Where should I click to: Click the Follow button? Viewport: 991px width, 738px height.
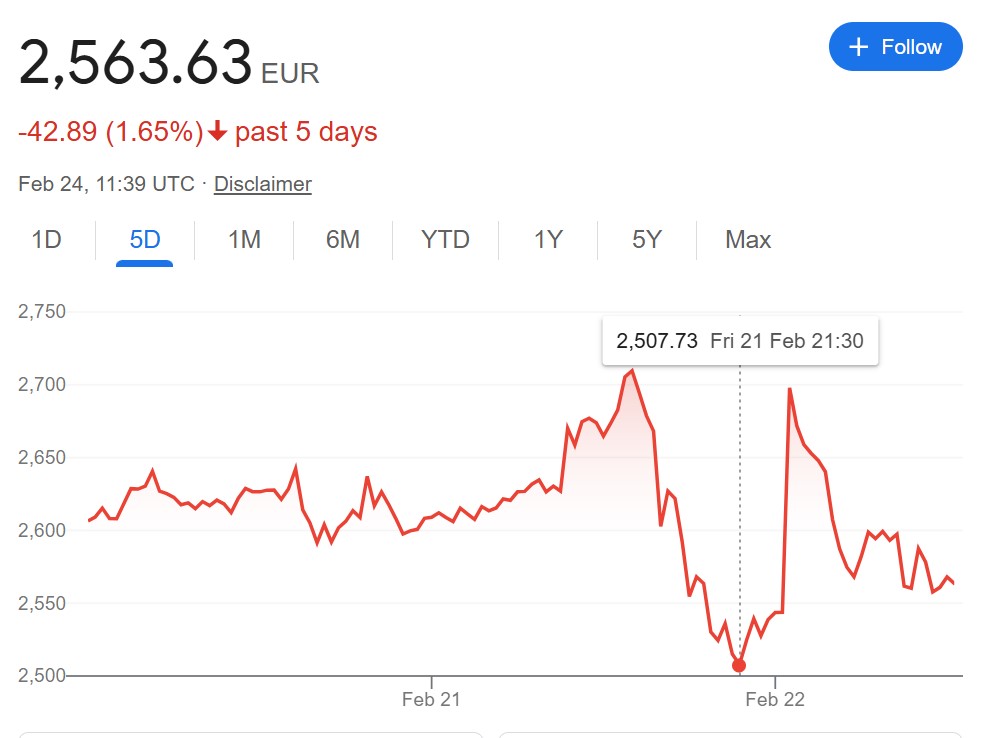click(x=895, y=46)
